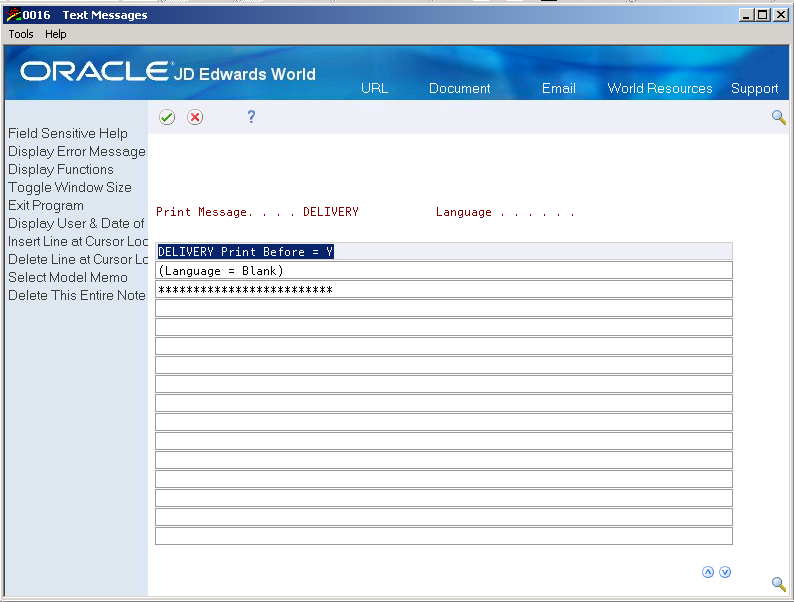Image resolution: width=794 pixels, height=602 pixels.
Task: Open the URL header link
Action: click(x=375, y=88)
